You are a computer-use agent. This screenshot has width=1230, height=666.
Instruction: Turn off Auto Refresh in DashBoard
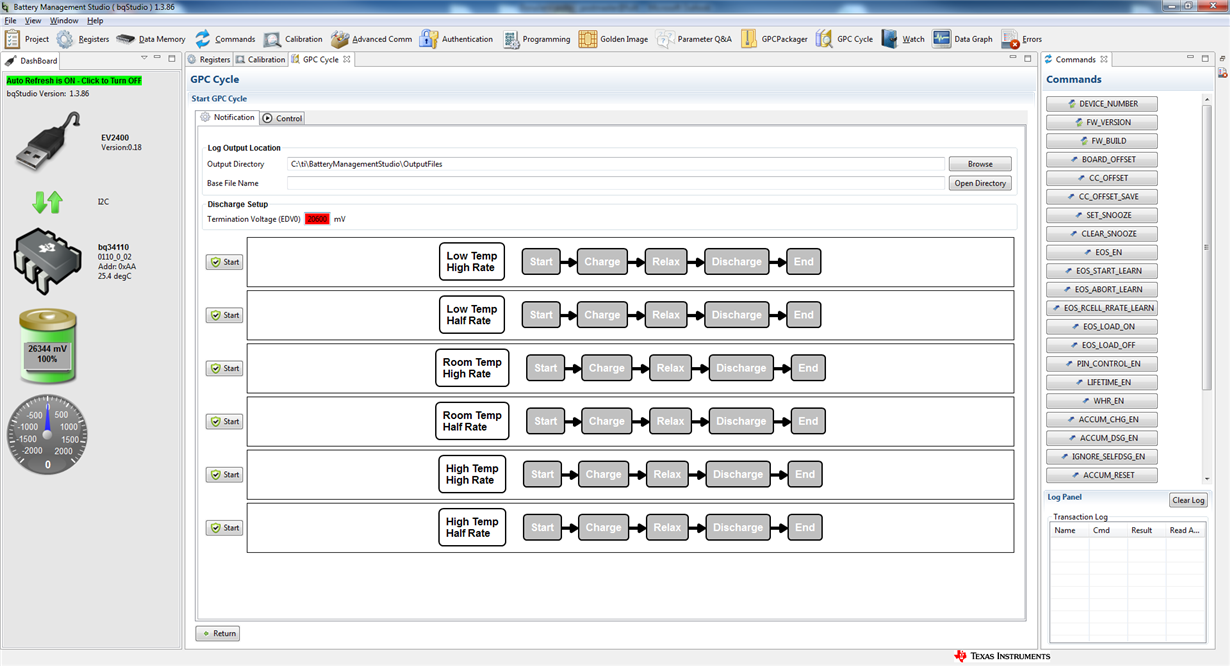click(x=74, y=80)
